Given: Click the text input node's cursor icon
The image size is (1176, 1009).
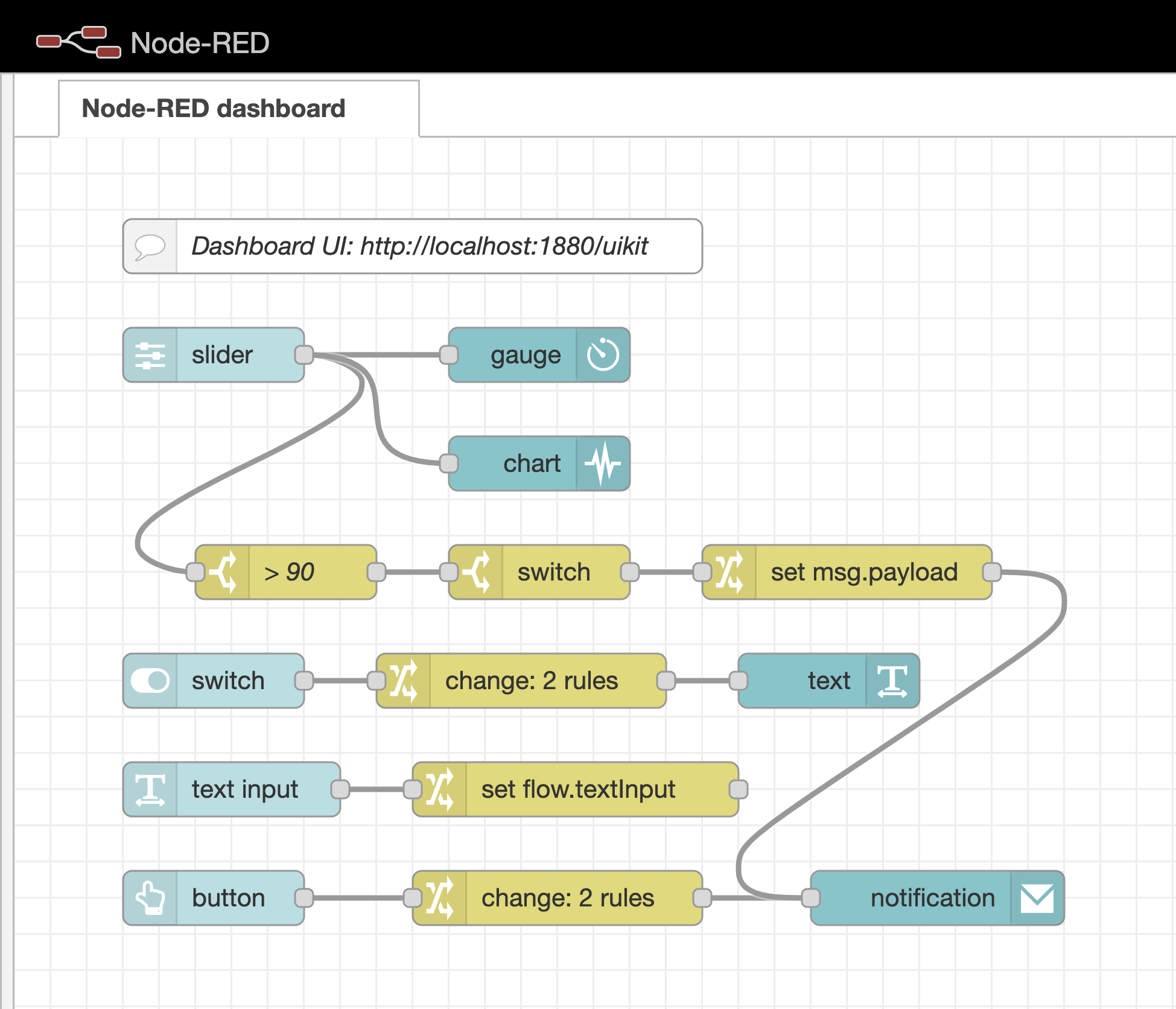Looking at the screenshot, I should [149, 789].
